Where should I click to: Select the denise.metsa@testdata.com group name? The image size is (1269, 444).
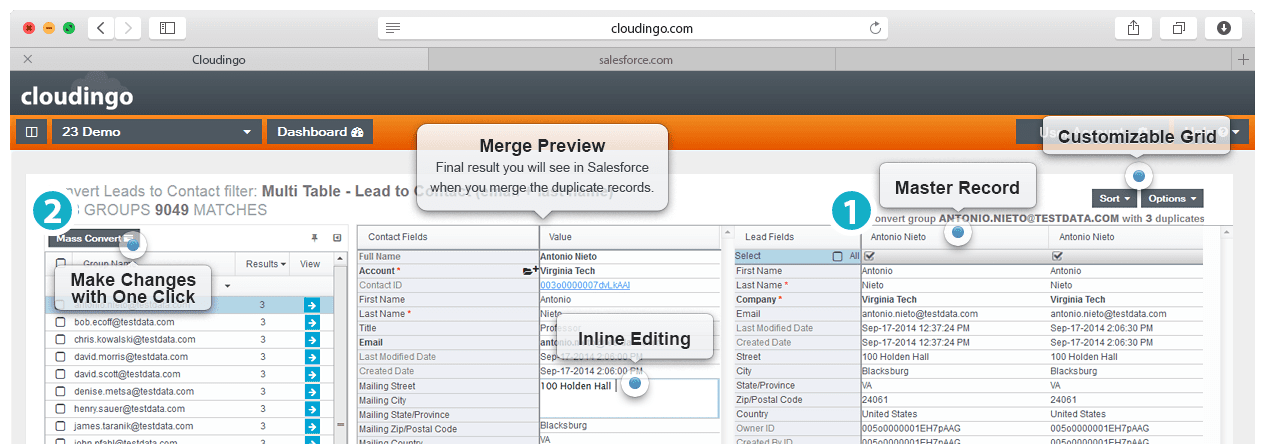click(x=135, y=391)
